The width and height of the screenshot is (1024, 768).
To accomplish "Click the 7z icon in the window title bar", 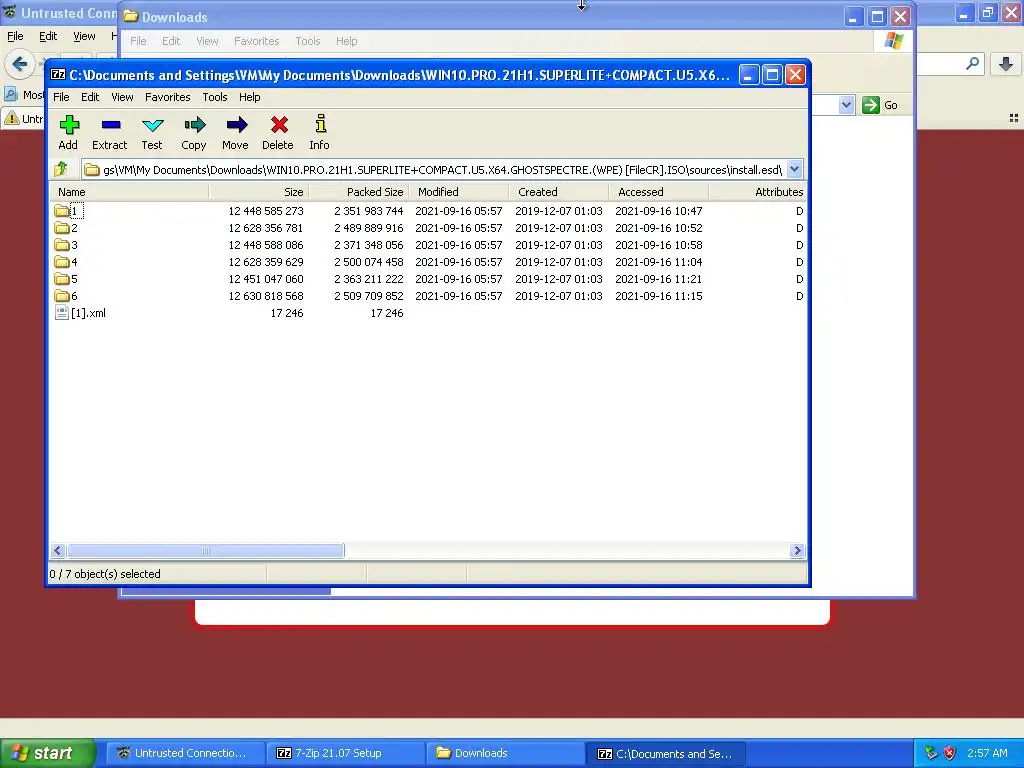I will pyautogui.click(x=58, y=74).
